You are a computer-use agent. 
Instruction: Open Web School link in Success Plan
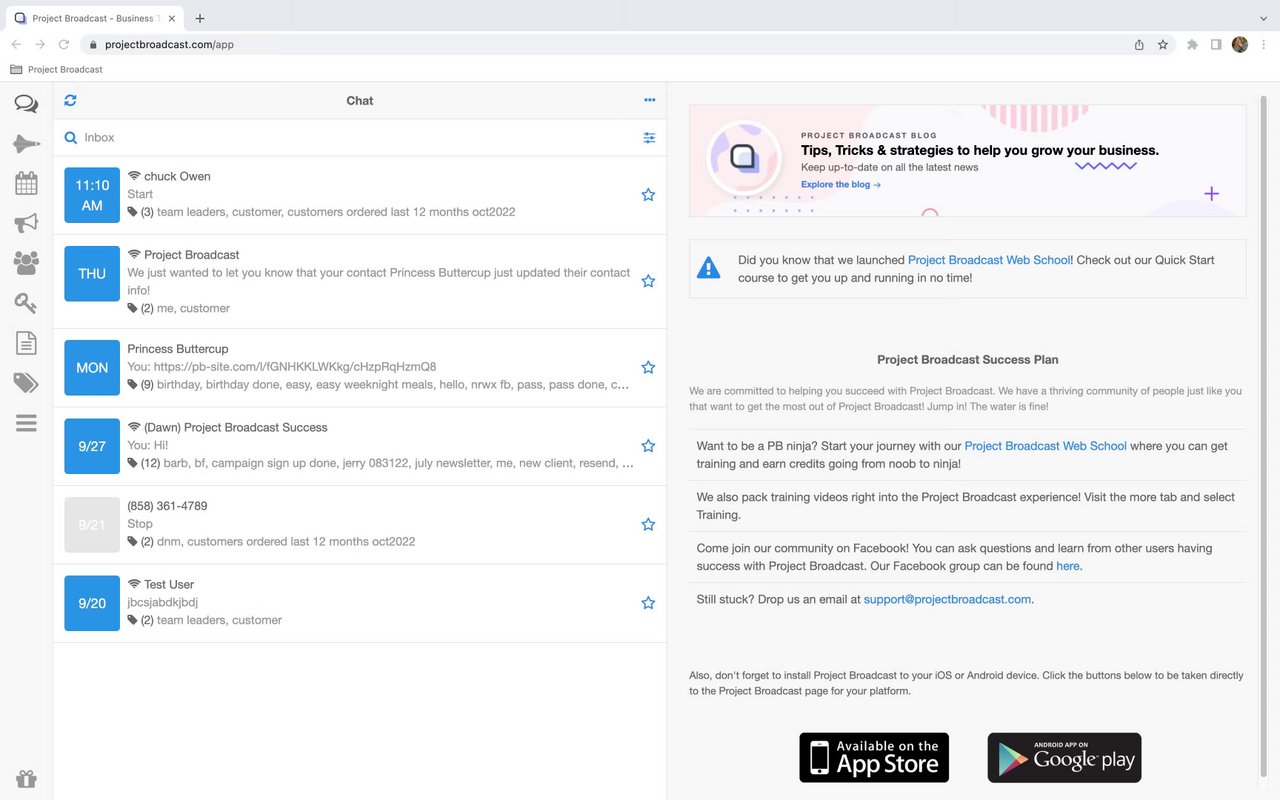pyautogui.click(x=1045, y=446)
